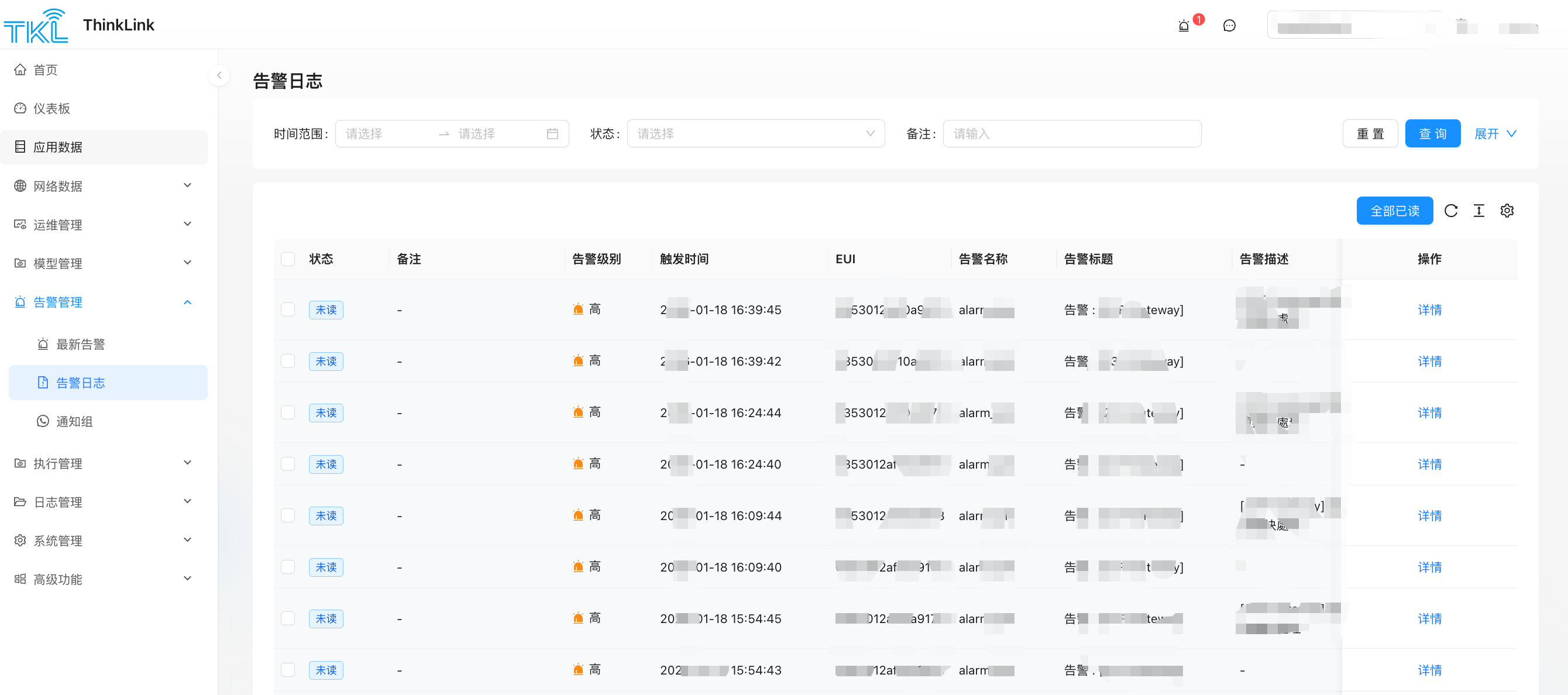Click the alarm bell notification icon
1568x695 pixels.
coord(1183,26)
